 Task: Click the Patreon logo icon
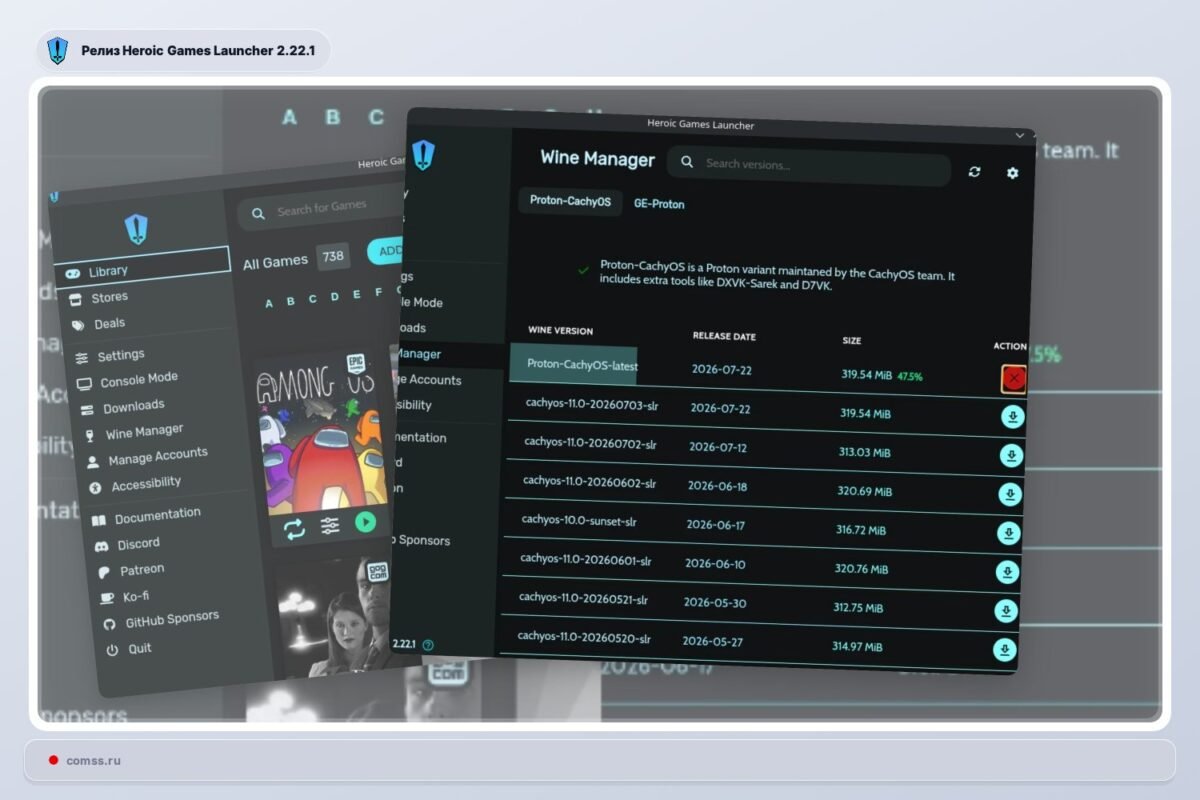coord(103,573)
